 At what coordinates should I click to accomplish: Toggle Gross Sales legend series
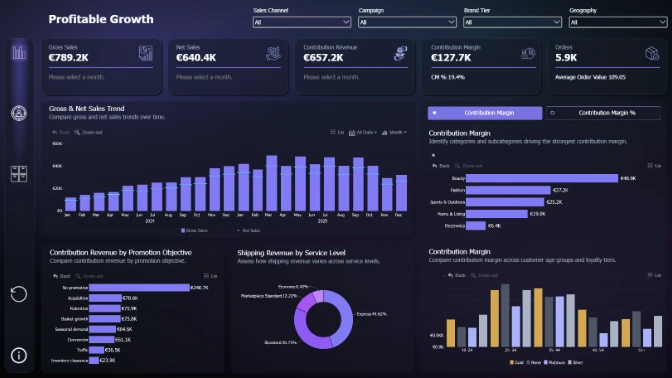click(194, 231)
